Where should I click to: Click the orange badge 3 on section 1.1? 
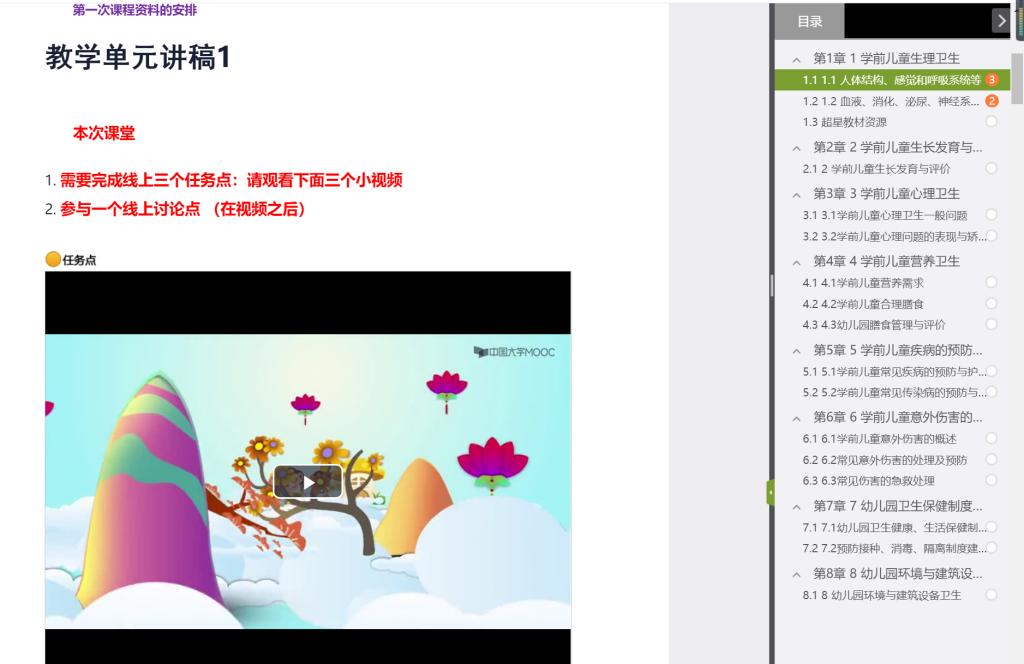tap(991, 80)
